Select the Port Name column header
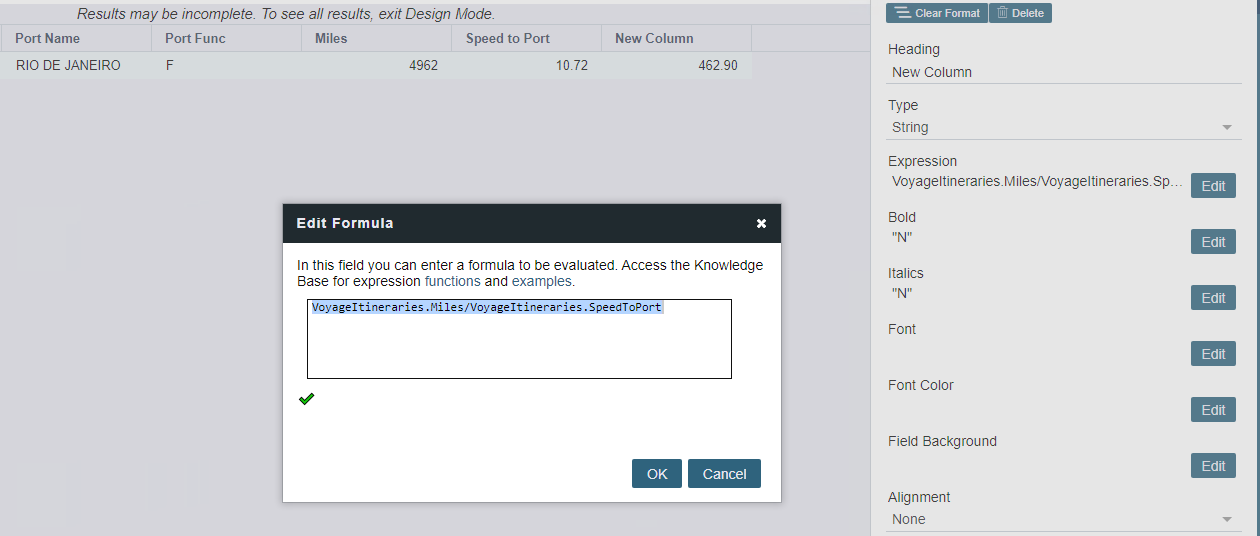The image size is (1260, 536). click(75, 38)
